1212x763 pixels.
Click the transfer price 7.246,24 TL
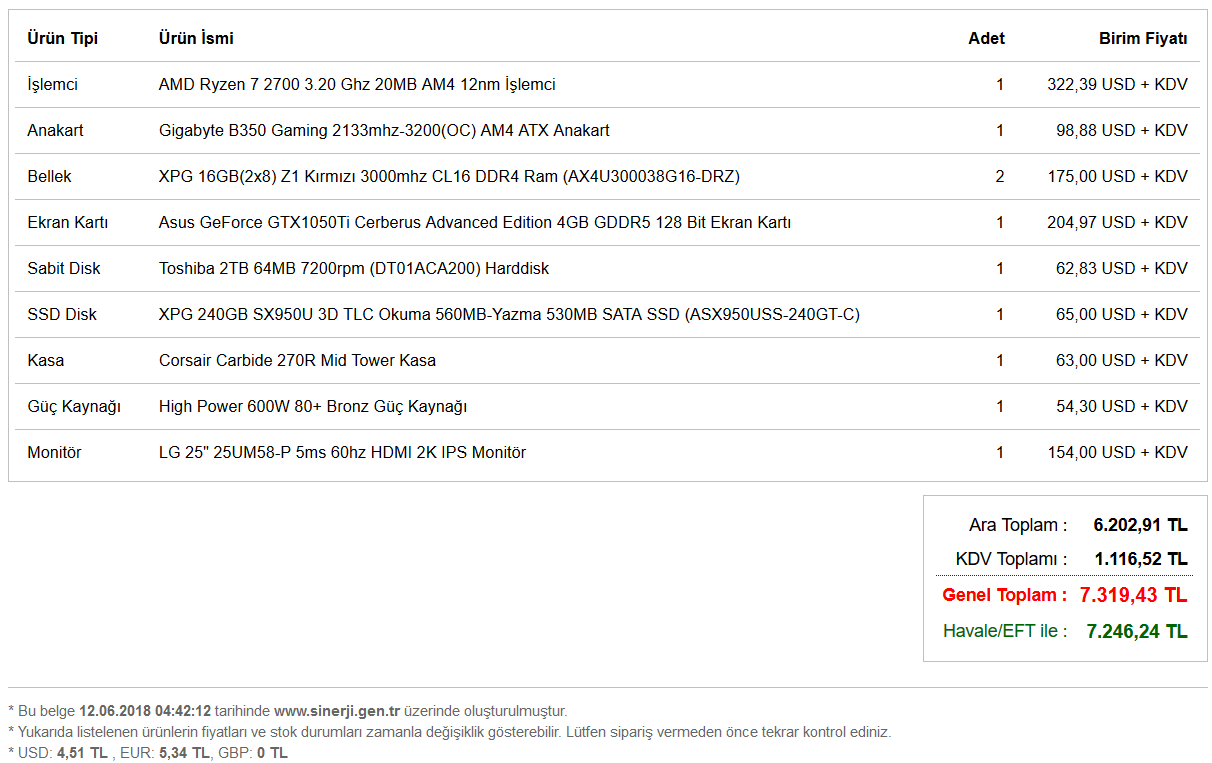[x=1137, y=631]
